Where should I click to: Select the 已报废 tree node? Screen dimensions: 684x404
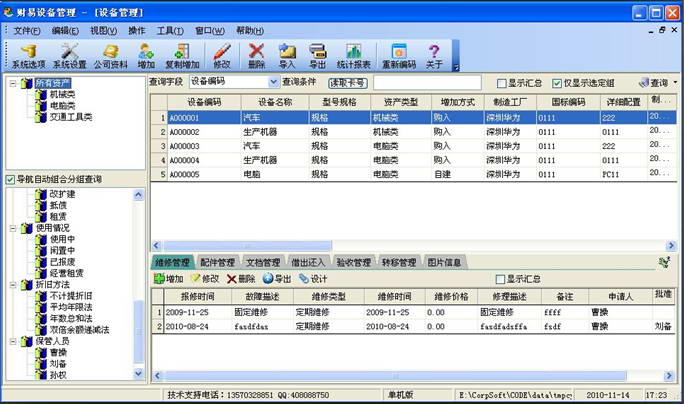pyautogui.click(x=62, y=262)
